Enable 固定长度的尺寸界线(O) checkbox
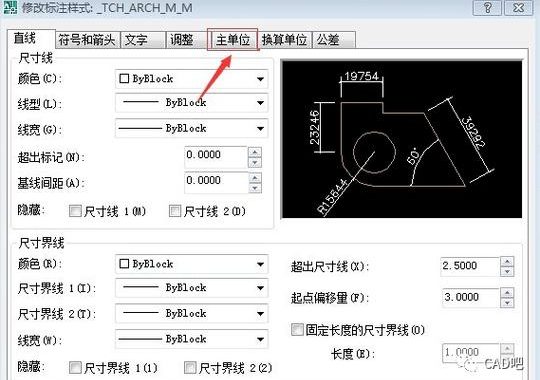This screenshot has width=540, height=380. tap(297, 329)
